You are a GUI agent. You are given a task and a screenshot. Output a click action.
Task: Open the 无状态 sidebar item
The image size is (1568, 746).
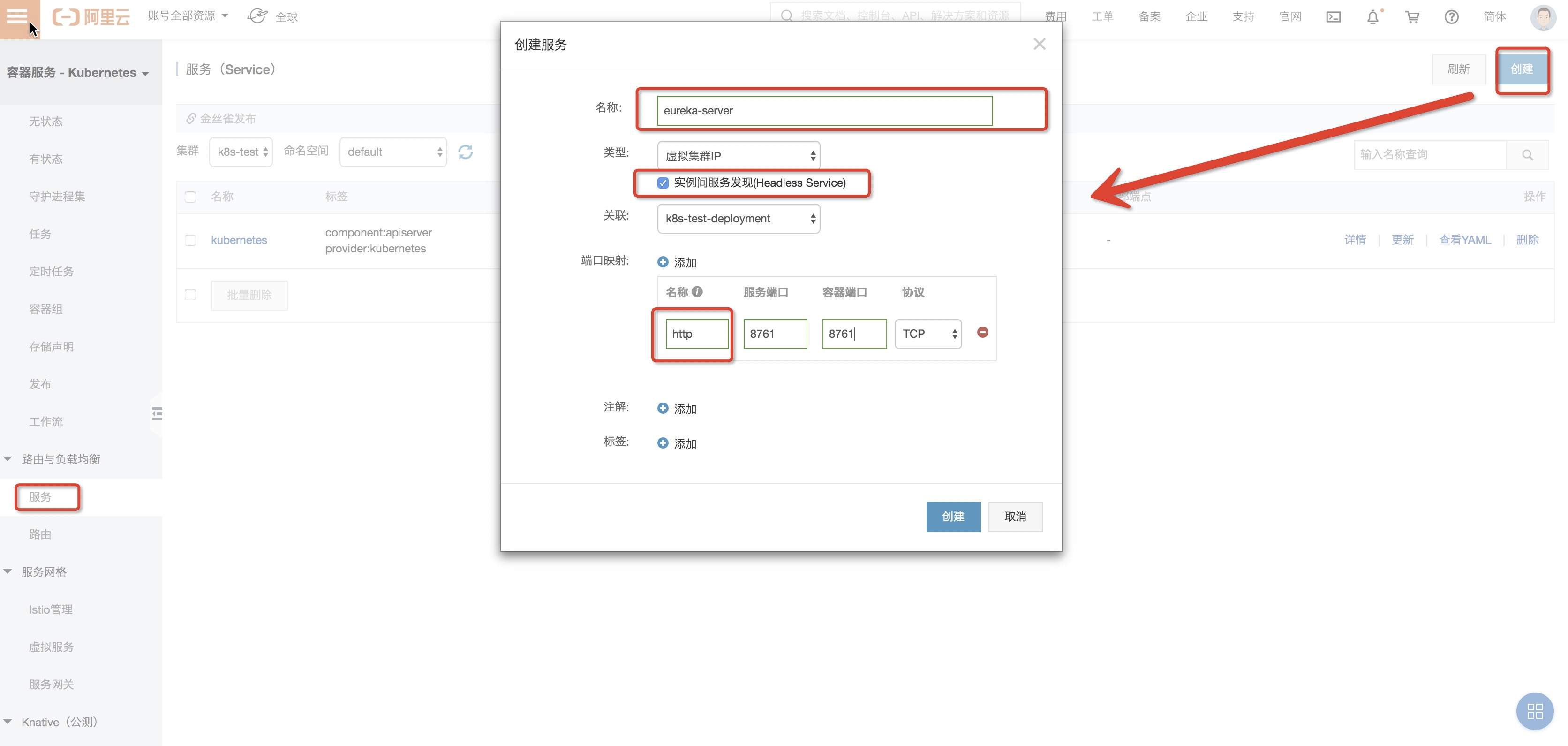click(46, 122)
